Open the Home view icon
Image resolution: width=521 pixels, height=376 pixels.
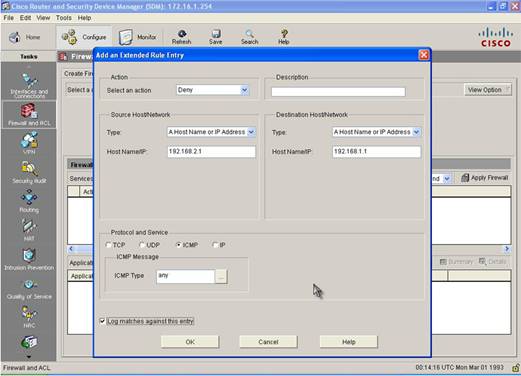coord(15,37)
